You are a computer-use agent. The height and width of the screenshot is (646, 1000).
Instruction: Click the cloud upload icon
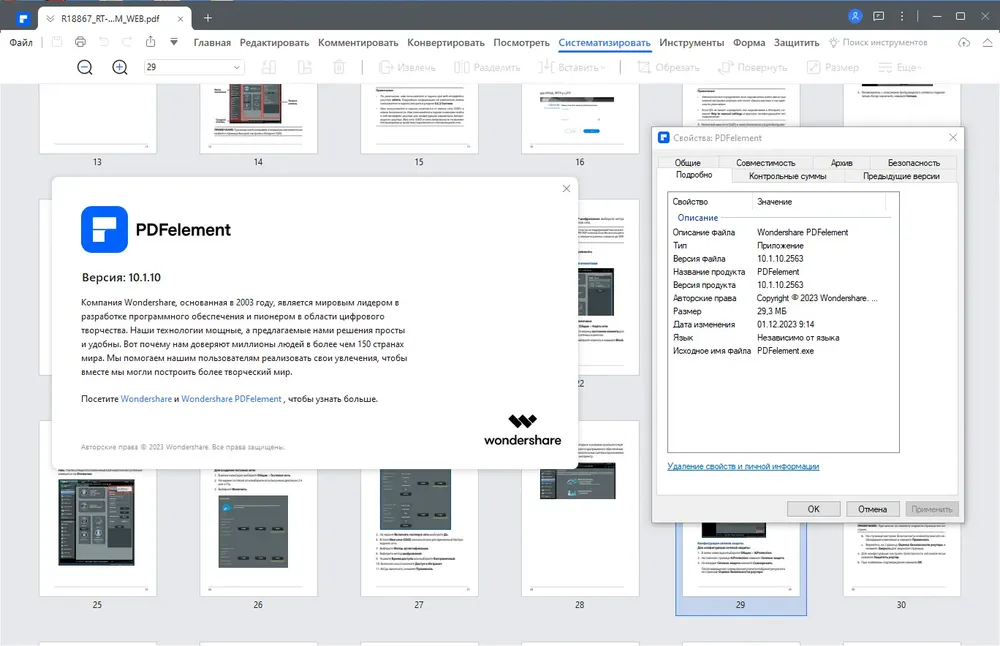pos(964,42)
